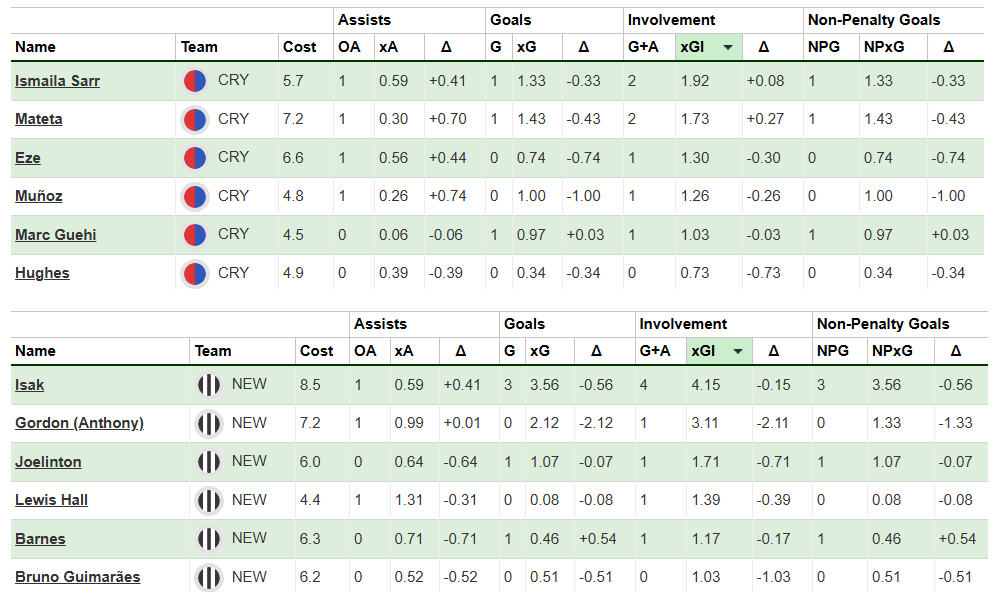This screenshot has width=997, height=605.
Task: Open the Ismaila Sarr player link
Action: tap(57, 81)
